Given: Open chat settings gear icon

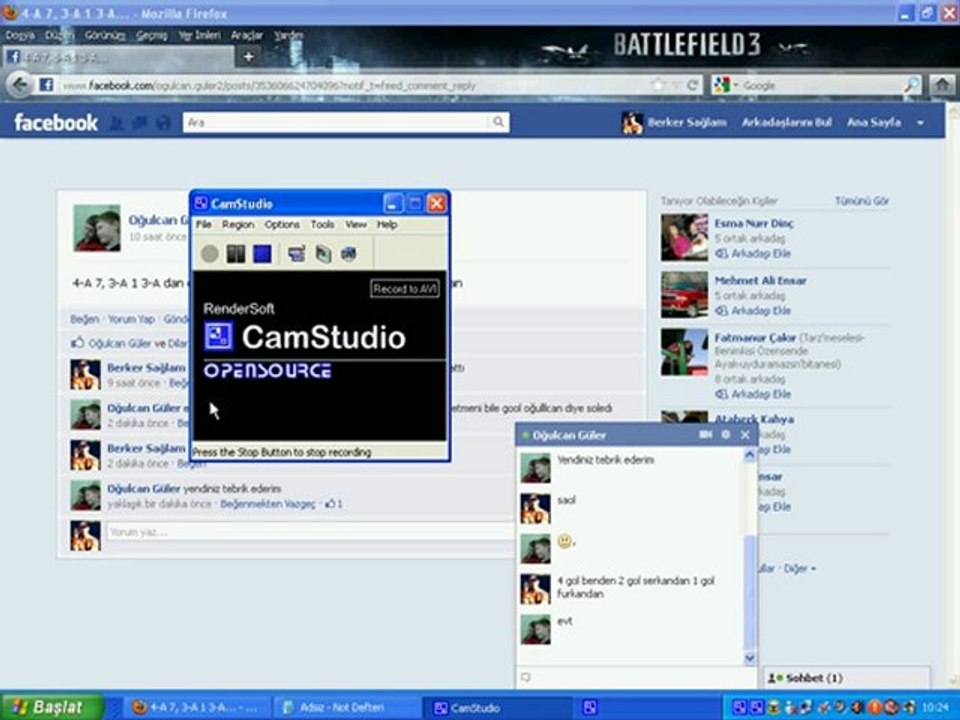Looking at the screenshot, I should click(726, 435).
